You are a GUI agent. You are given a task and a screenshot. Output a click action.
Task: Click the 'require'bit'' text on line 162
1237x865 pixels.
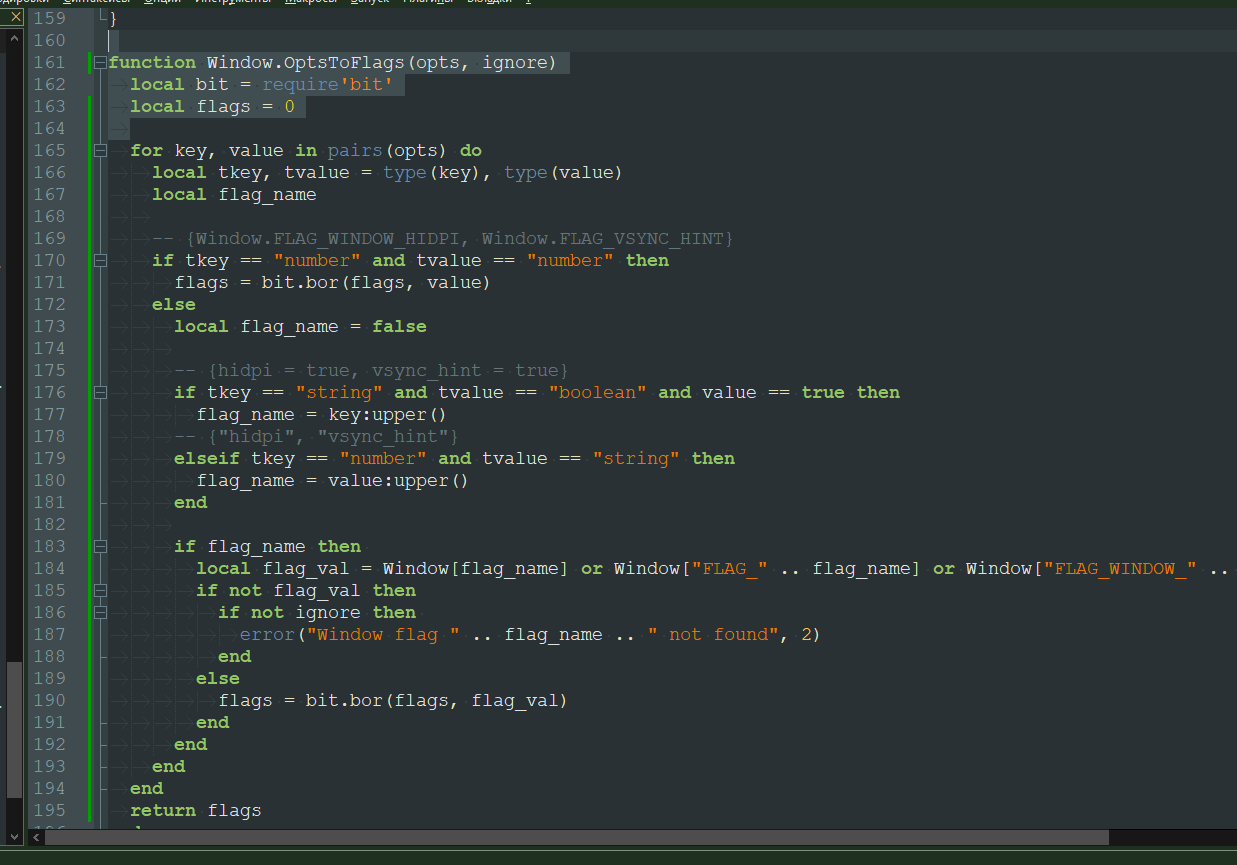coord(328,84)
